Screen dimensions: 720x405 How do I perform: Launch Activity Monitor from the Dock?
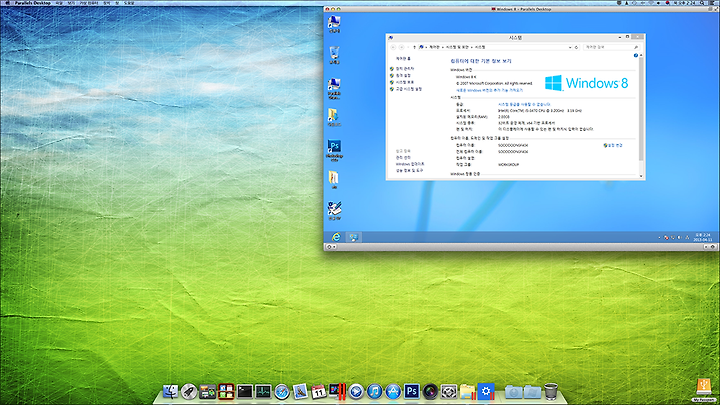click(x=263, y=392)
